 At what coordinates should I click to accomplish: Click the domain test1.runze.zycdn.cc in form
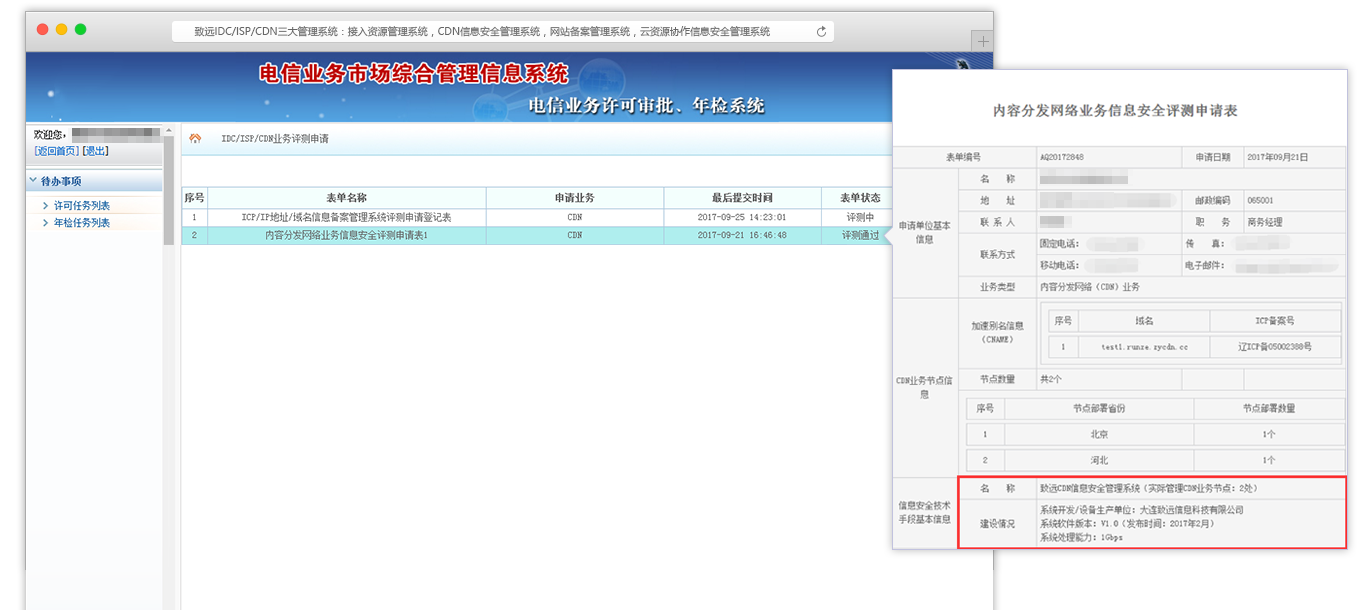point(1143,347)
